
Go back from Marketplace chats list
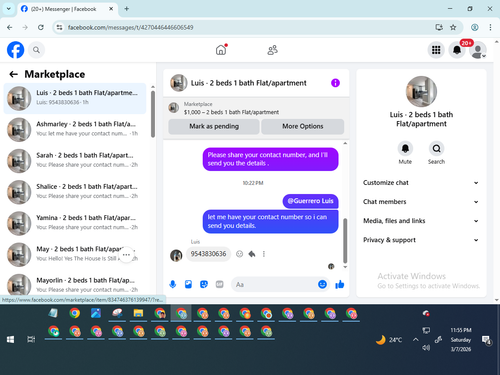13,74
